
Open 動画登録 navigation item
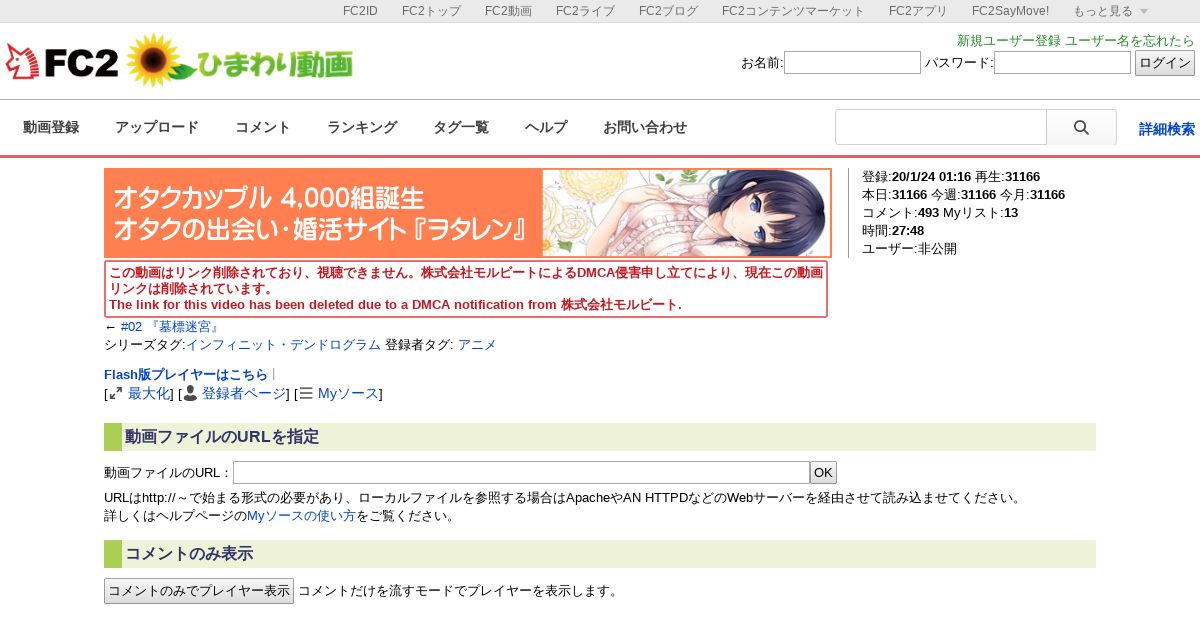pyautogui.click(x=51, y=127)
